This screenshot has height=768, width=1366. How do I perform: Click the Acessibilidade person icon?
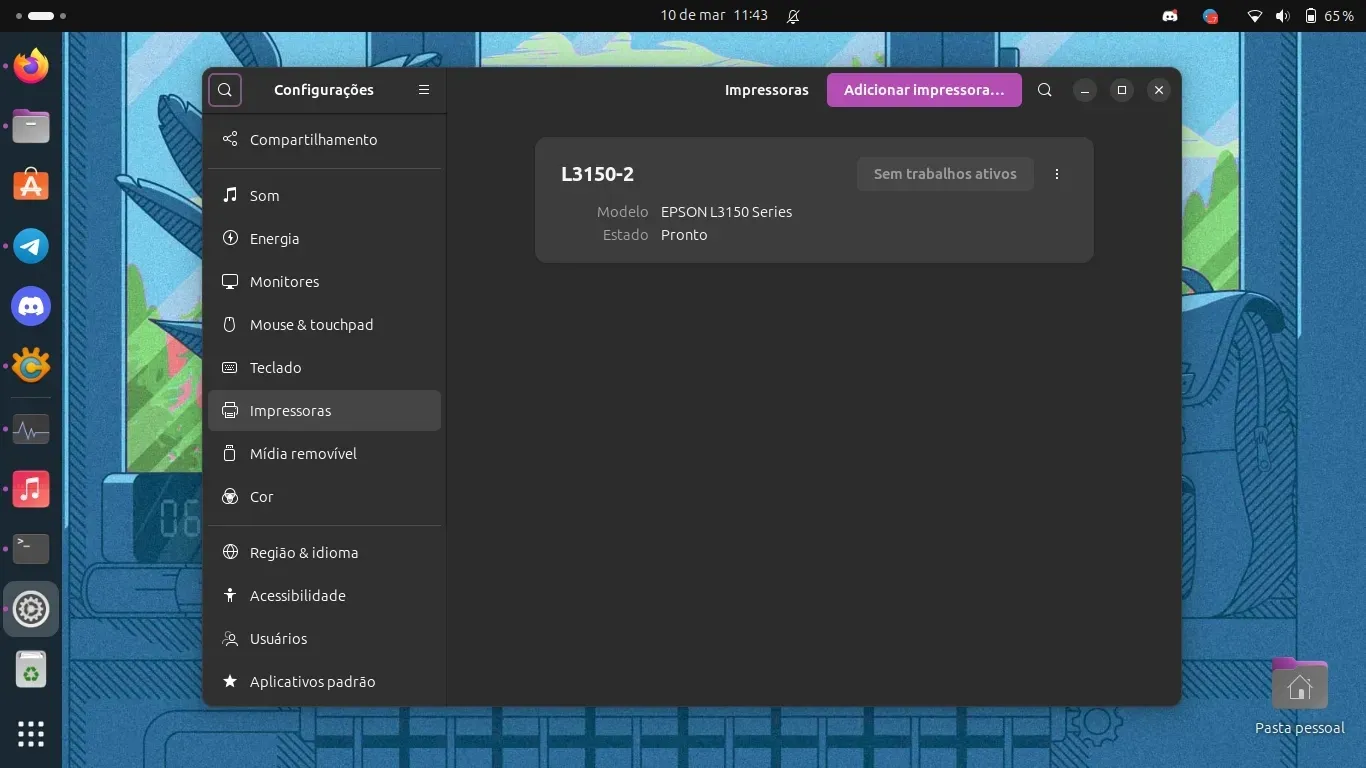tap(230, 596)
